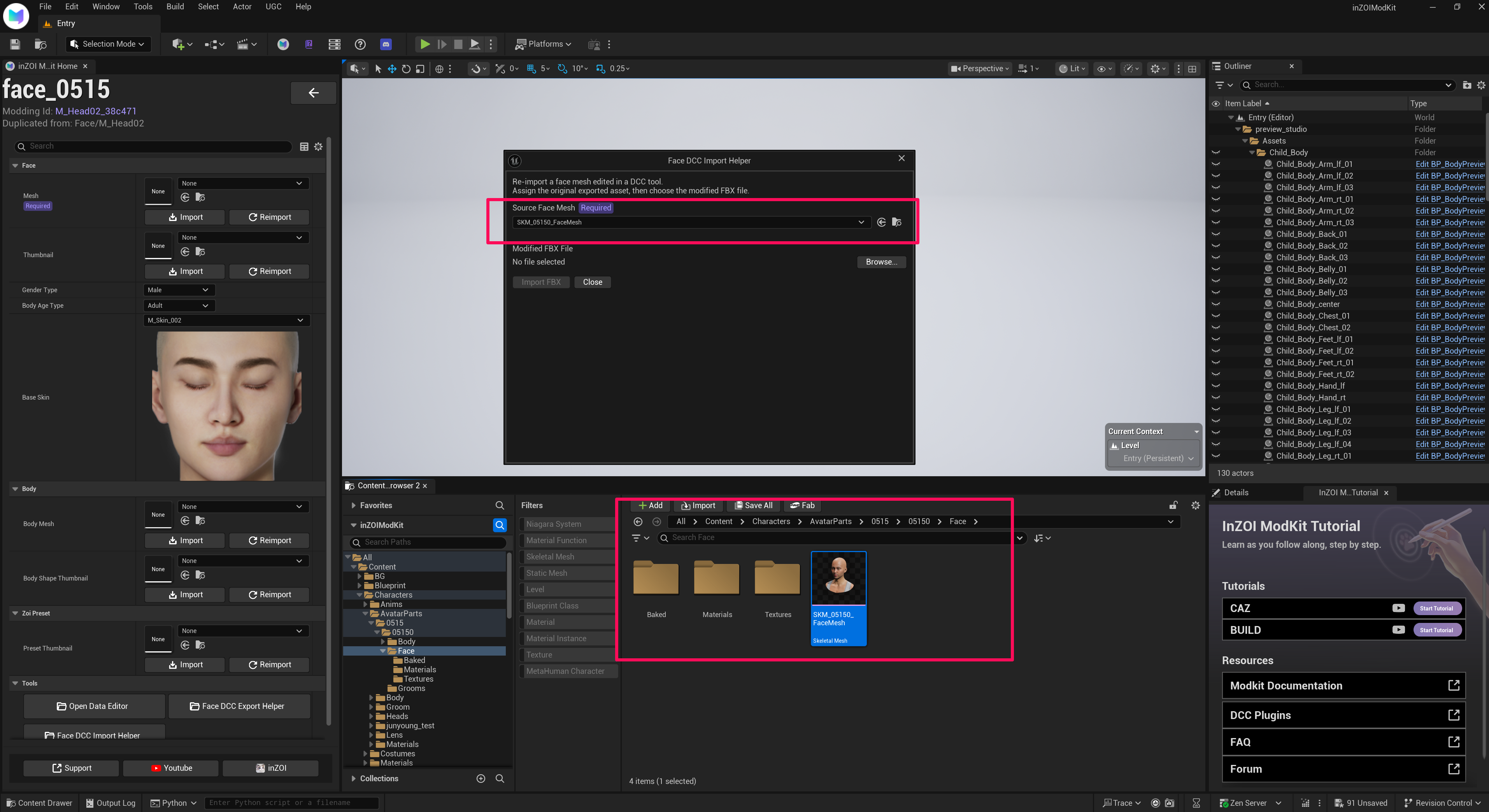Image resolution: width=1489 pixels, height=812 pixels.
Task: Browse to Source Face Mesh asset in content browser
Action: 896,223
